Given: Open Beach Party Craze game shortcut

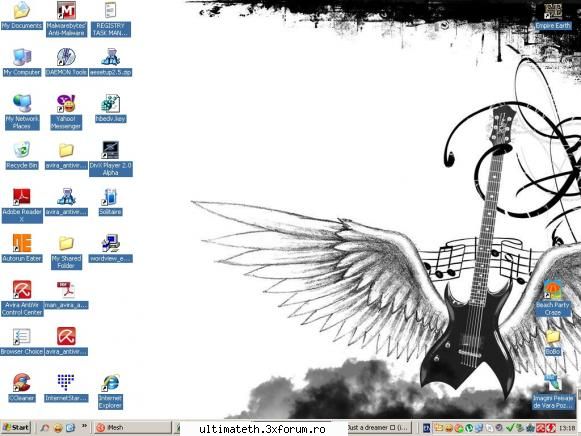Looking at the screenshot, I should (552, 290).
